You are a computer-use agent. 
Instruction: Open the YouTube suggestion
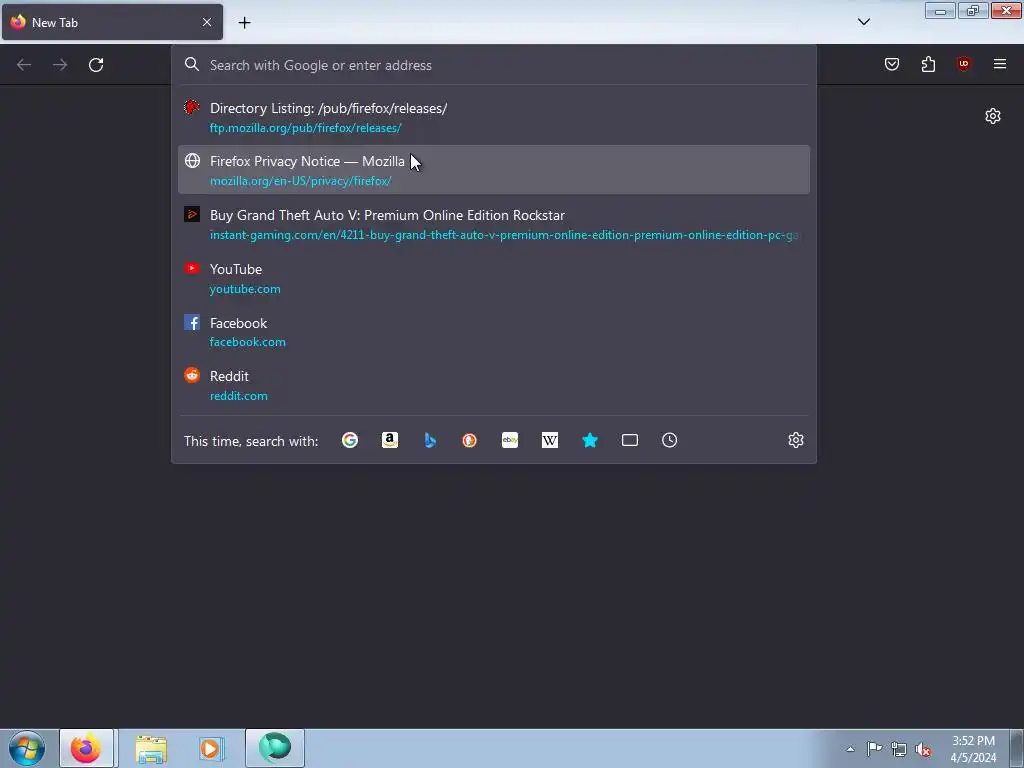point(494,278)
